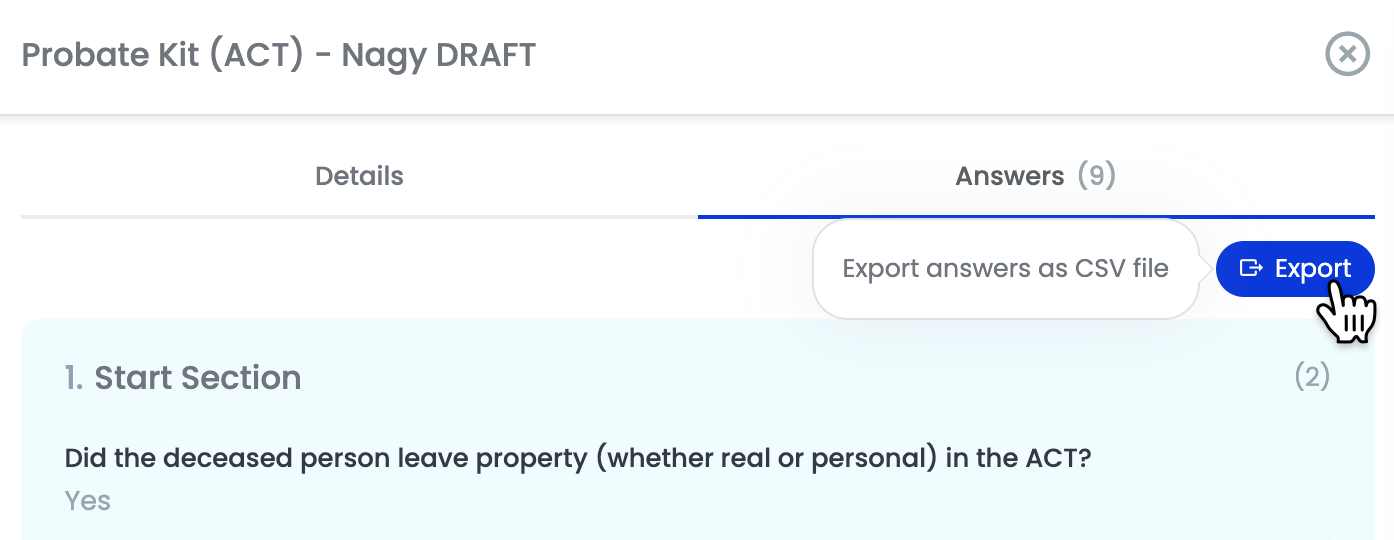Click the 'Export answers as CSV file' tooltip
The height and width of the screenshot is (540, 1394).
pyautogui.click(x=1006, y=269)
